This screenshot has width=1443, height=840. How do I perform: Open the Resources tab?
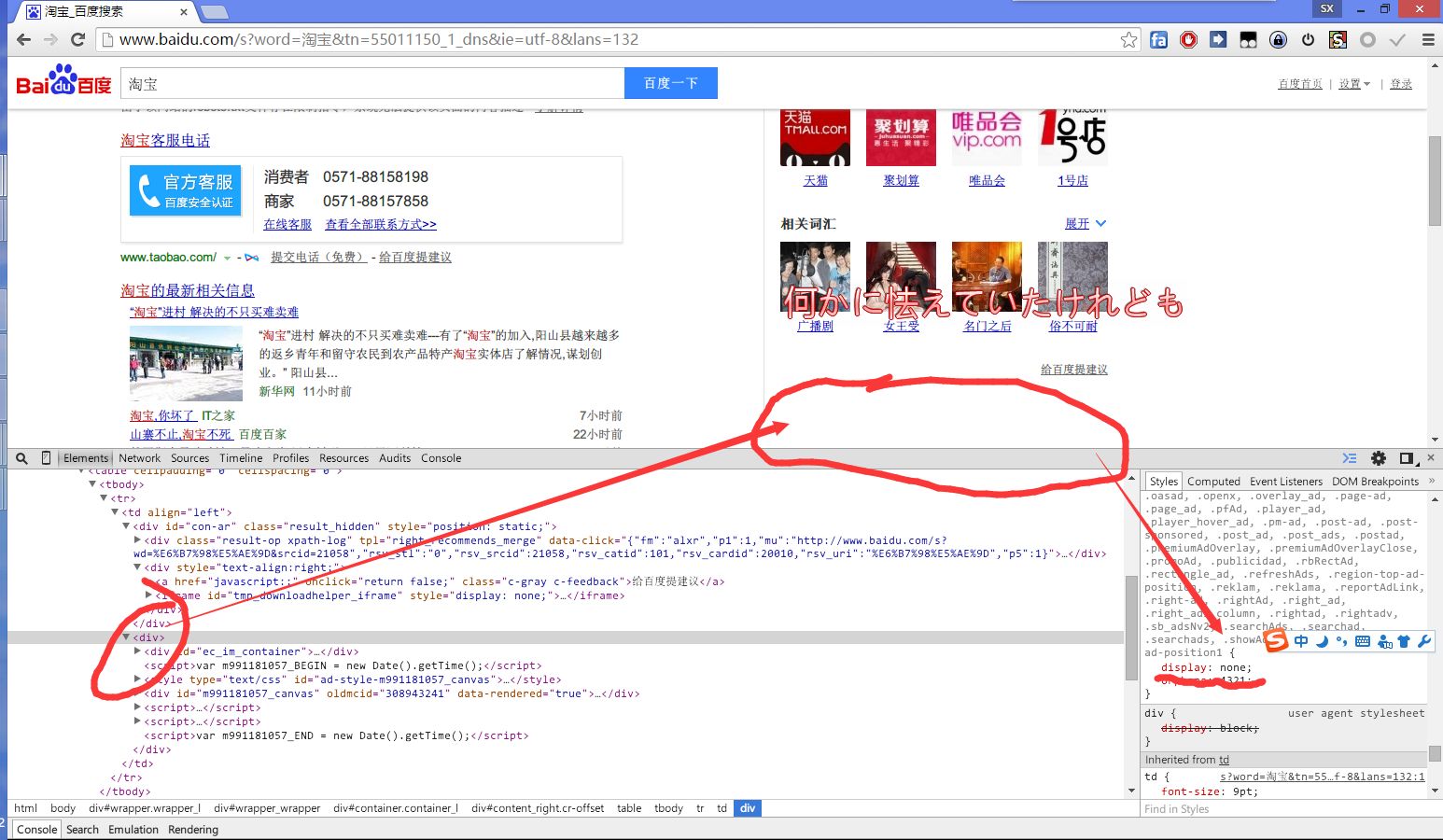point(344,458)
